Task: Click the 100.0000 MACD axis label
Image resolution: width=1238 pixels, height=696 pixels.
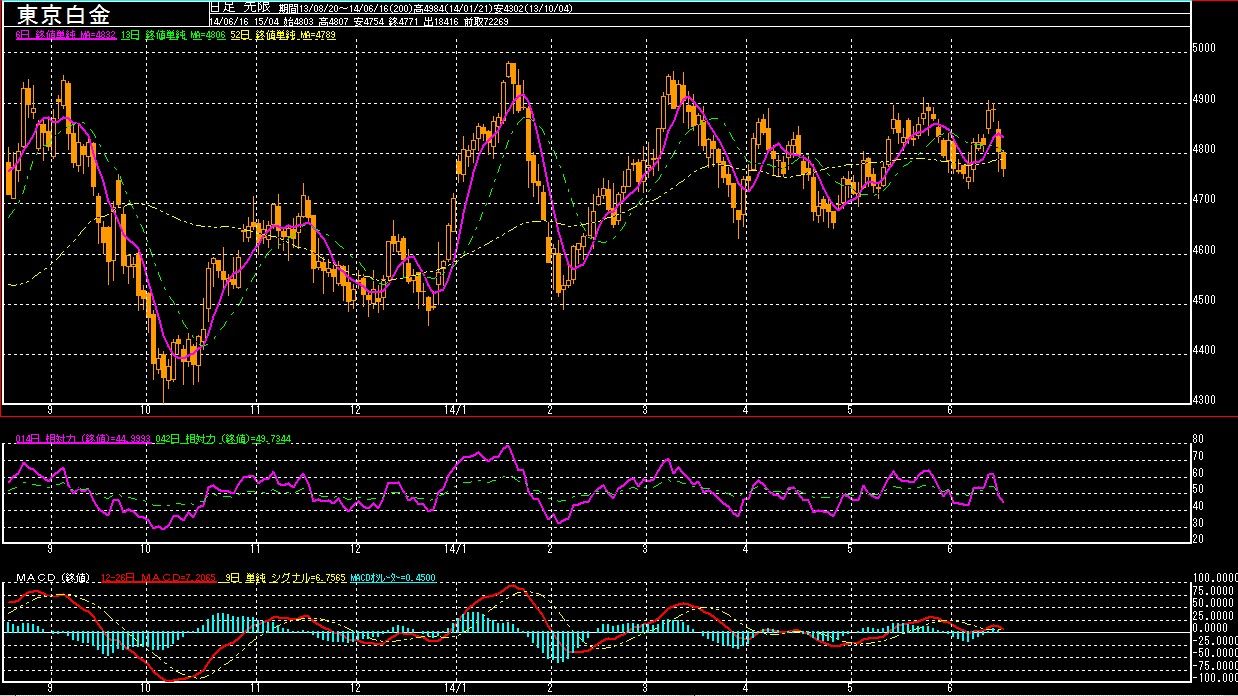Action: pos(1215,578)
